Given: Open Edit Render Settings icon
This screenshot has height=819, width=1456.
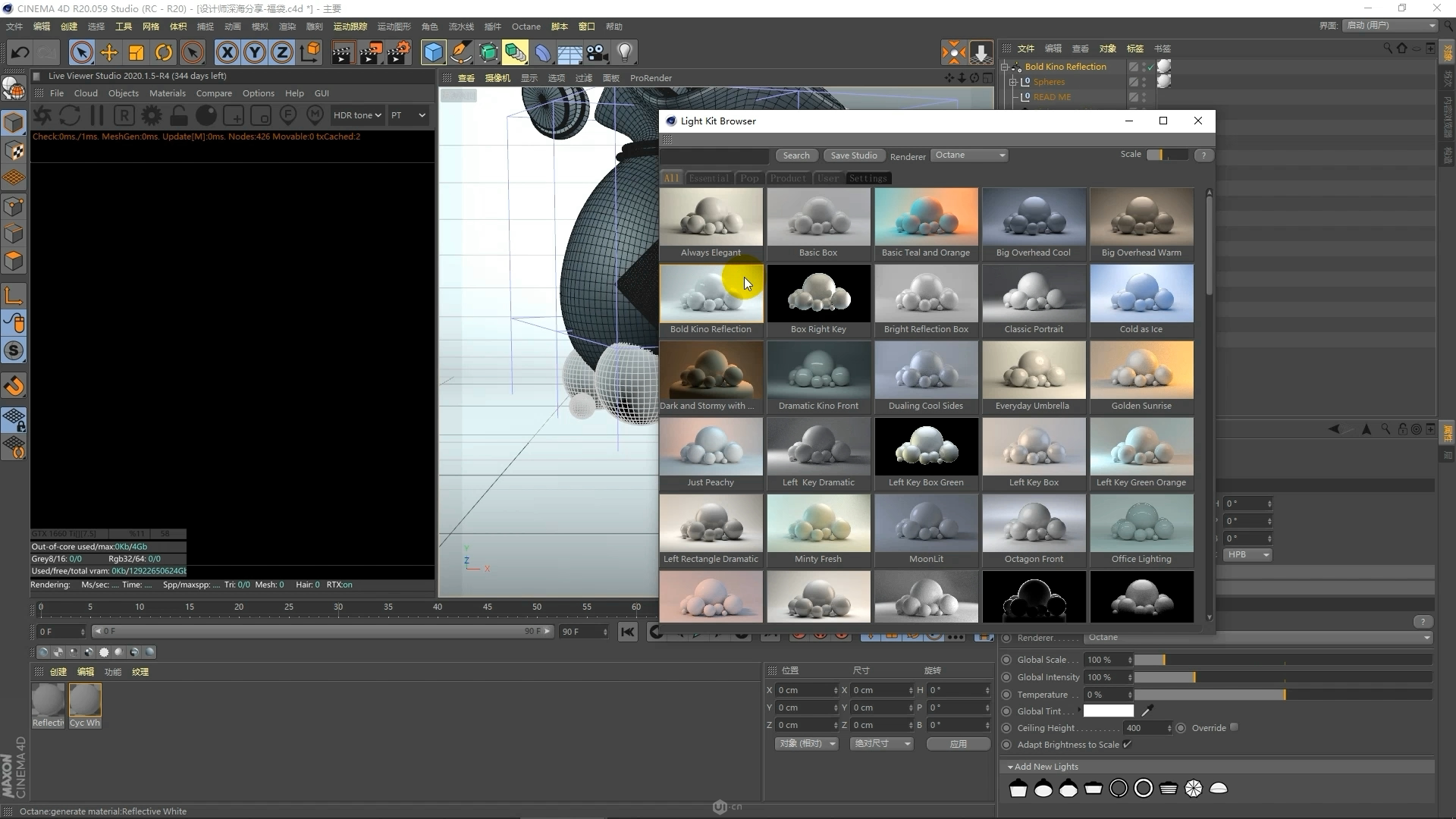Looking at the screenshot, I should 398,52.
